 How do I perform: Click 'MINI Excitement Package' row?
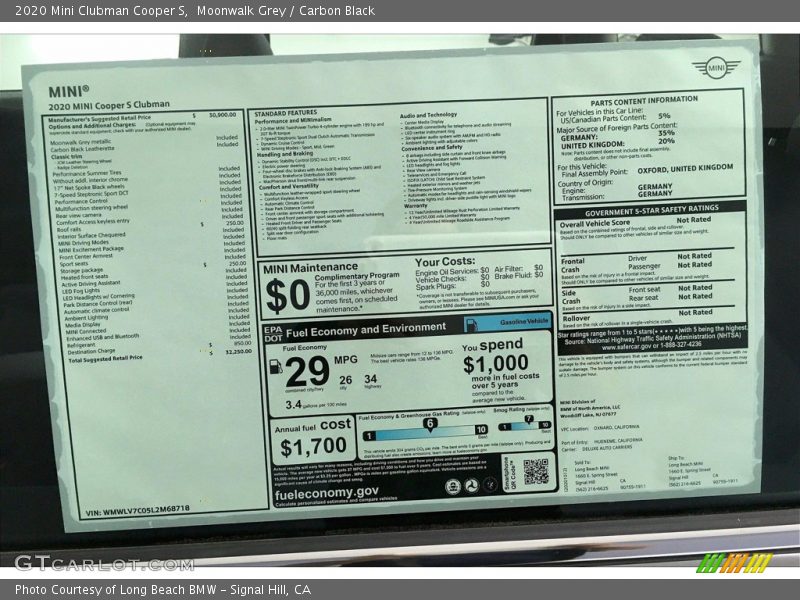[91, 249]
